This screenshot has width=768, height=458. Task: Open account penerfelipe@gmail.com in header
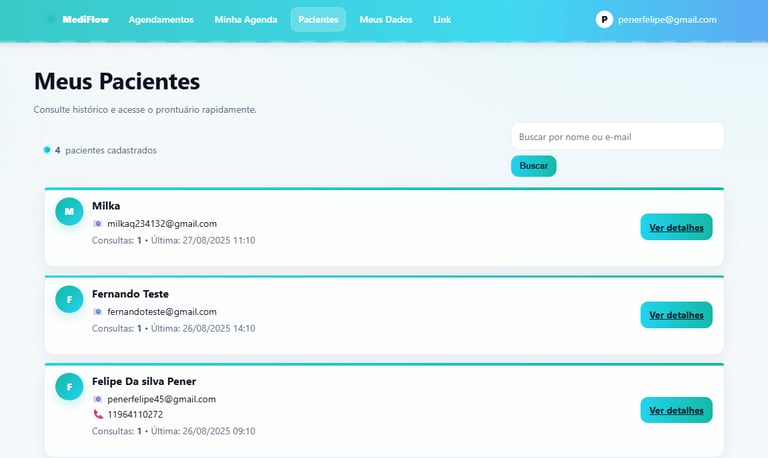tap(667, 20)
